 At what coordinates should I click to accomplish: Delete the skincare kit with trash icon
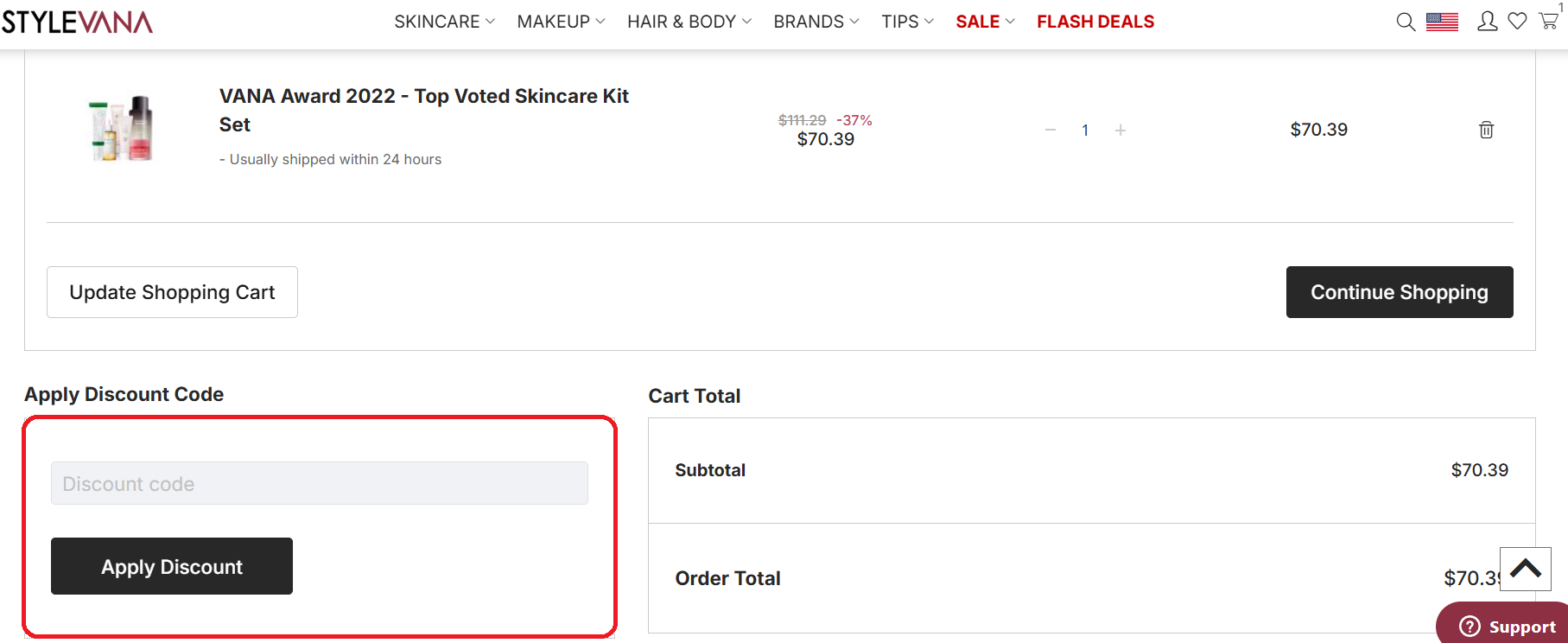pos(1486,130)
